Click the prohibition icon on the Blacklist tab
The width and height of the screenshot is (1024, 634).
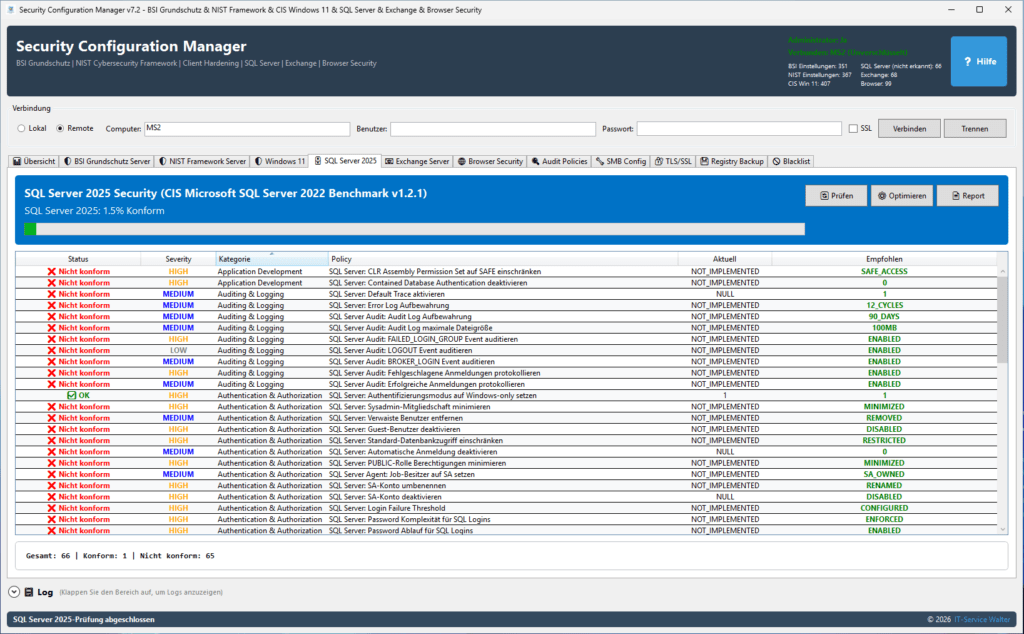click(x=775, y=161)
